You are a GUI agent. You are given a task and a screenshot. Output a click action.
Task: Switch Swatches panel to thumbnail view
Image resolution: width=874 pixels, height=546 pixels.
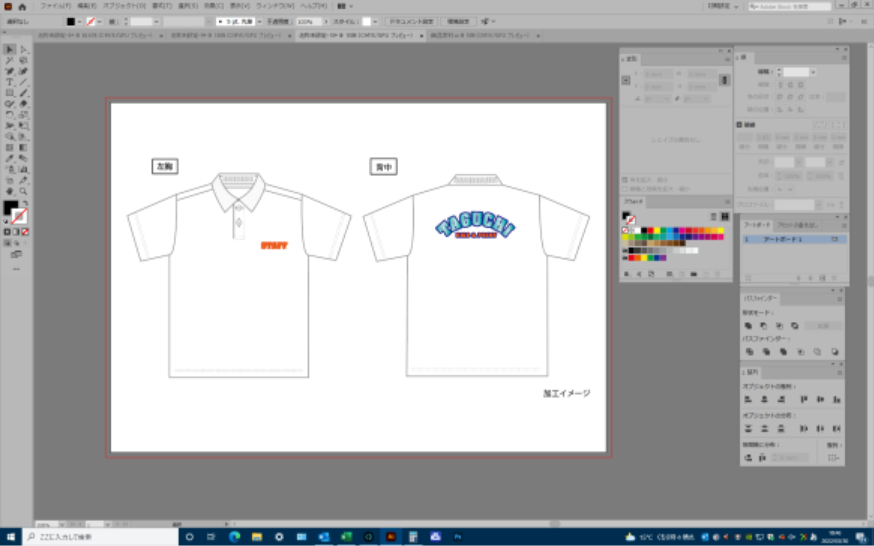click(725, 217)
